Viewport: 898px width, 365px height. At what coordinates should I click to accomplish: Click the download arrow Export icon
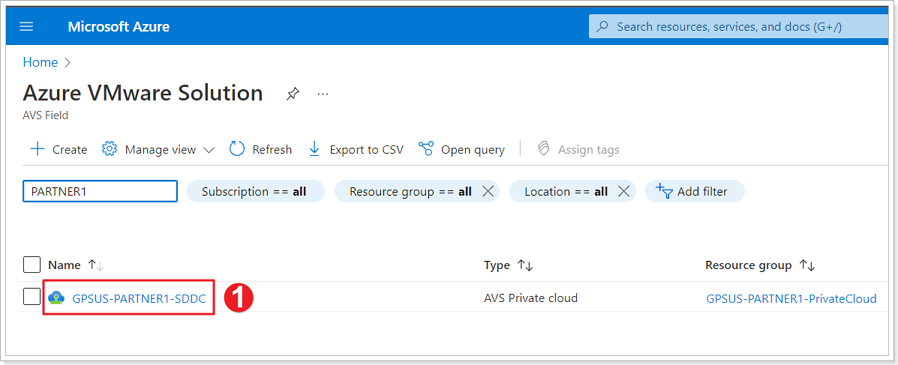pyautogui.click(x=314, y=150)
